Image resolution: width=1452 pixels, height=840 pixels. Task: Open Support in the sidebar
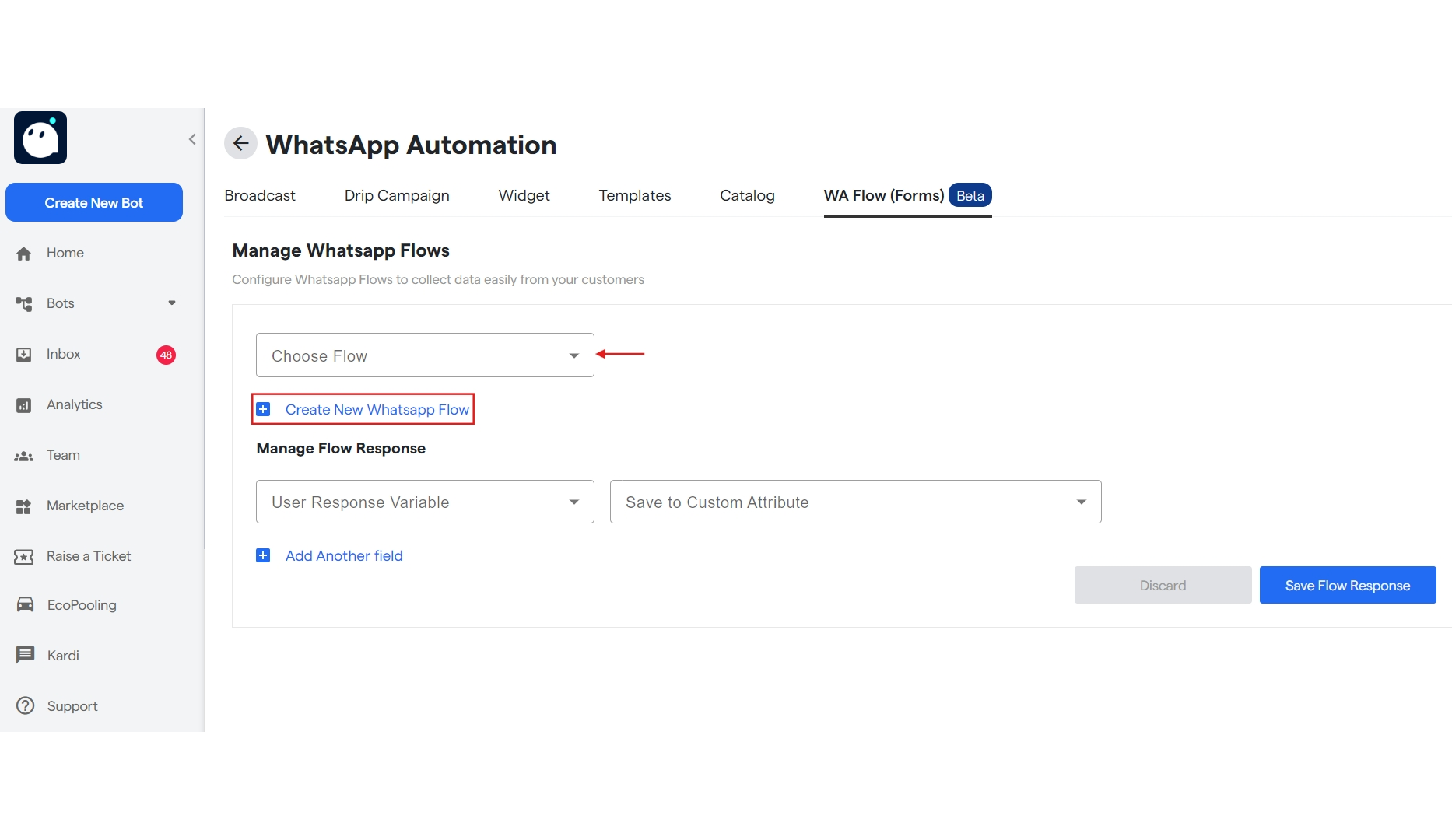[72, 706]
